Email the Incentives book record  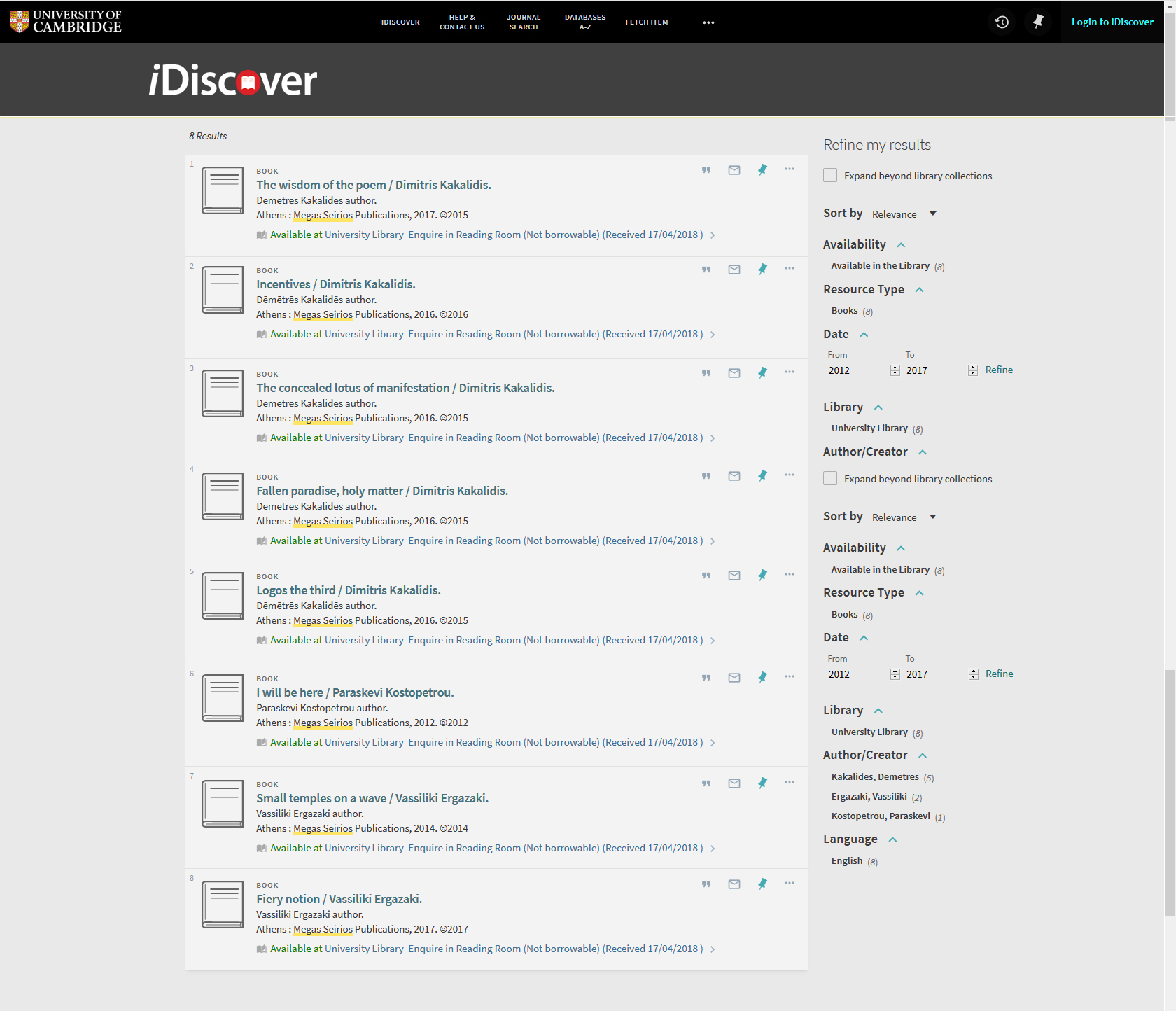pos(734,270)
